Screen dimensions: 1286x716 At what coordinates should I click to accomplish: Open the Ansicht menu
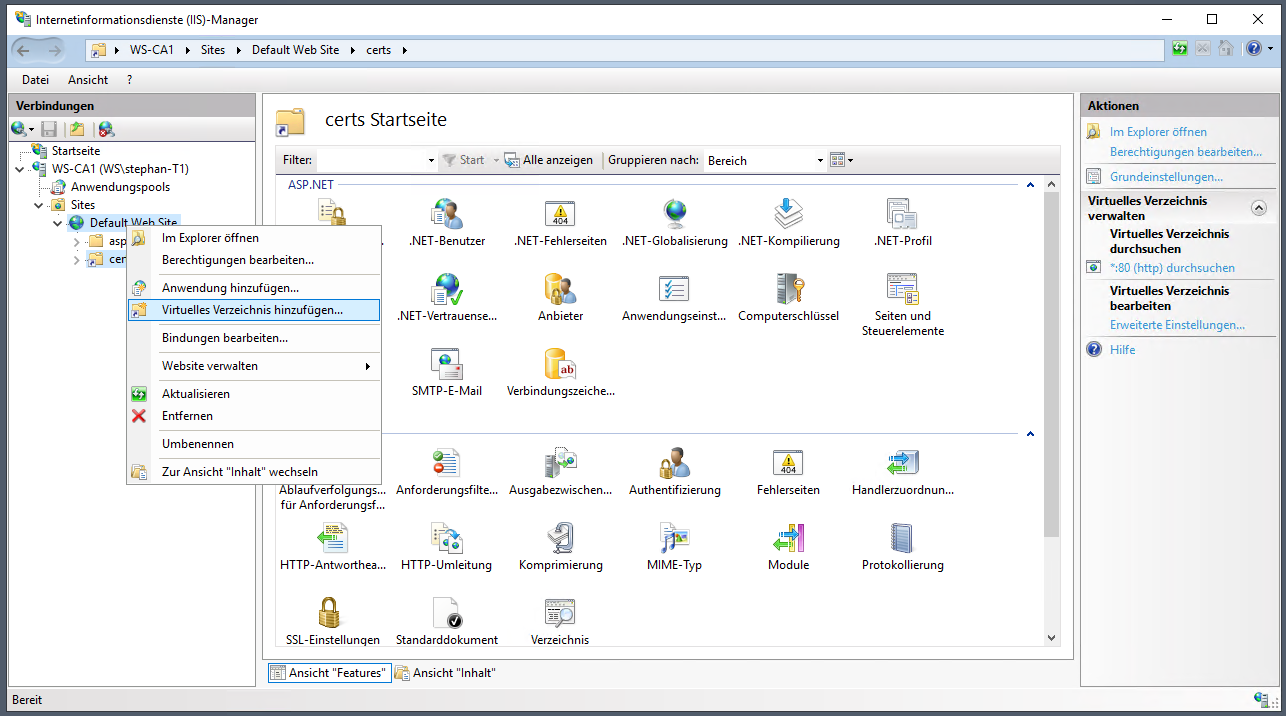pos(88,80)
